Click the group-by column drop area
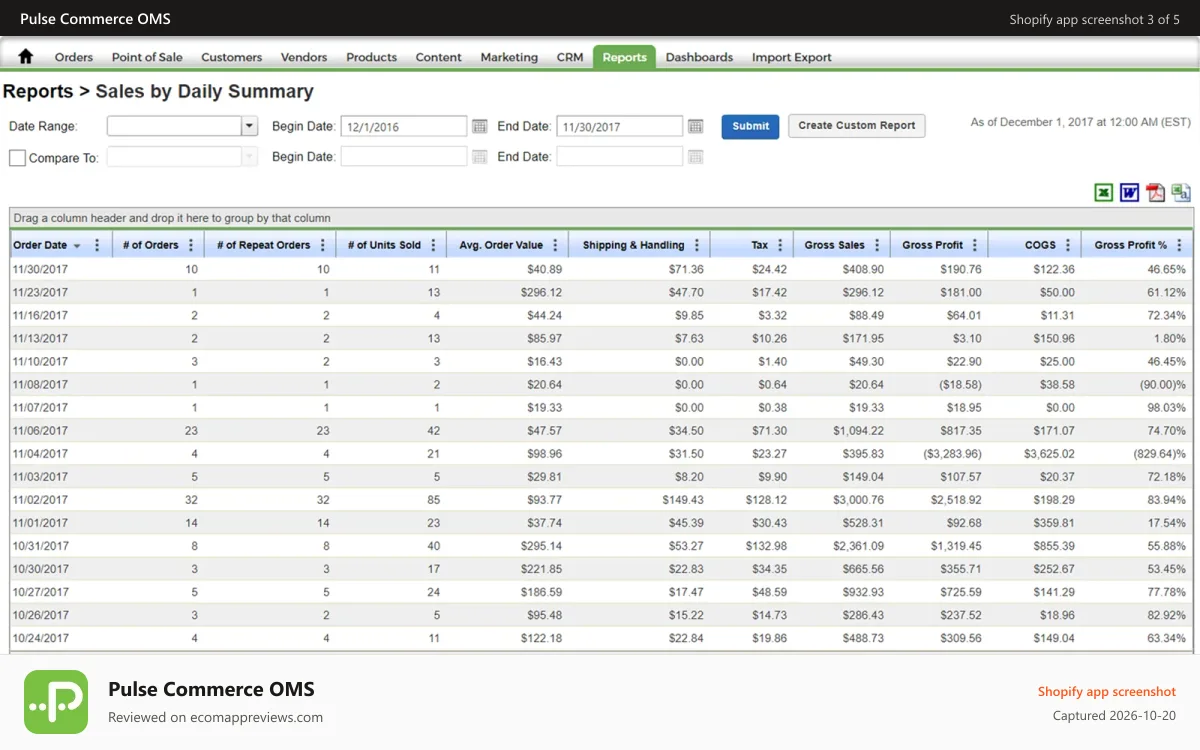The image size is (1200, 750). pyautogui.click(x=600, y=218)
